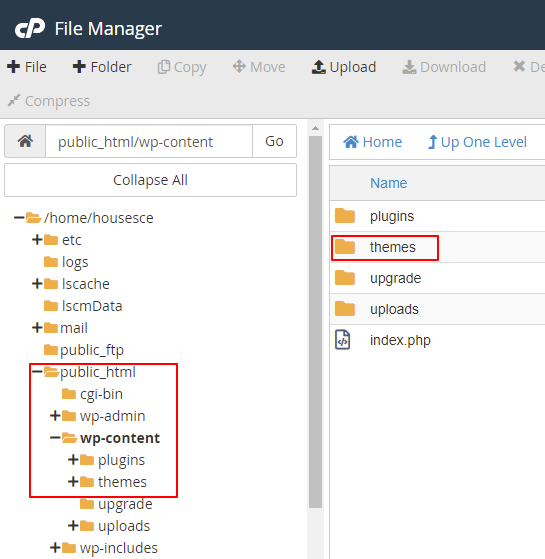Select the etc folder in tree
This screenshot has width=545, height=559.
coord(72,240)
